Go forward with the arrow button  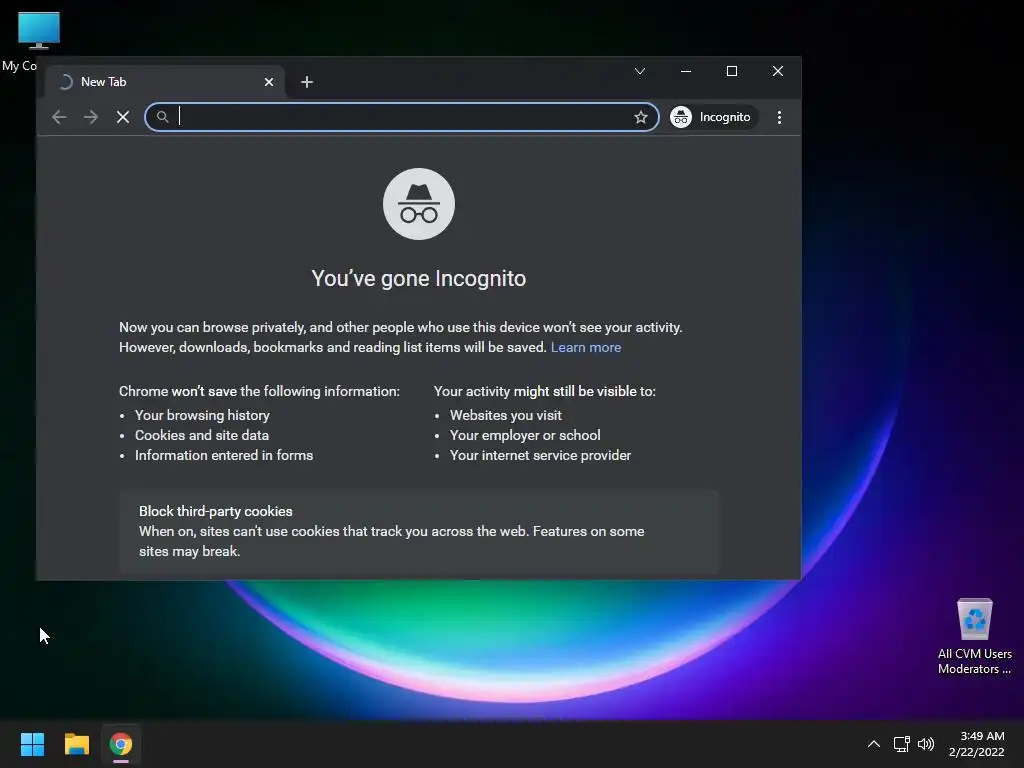click(x=91, y=117)
